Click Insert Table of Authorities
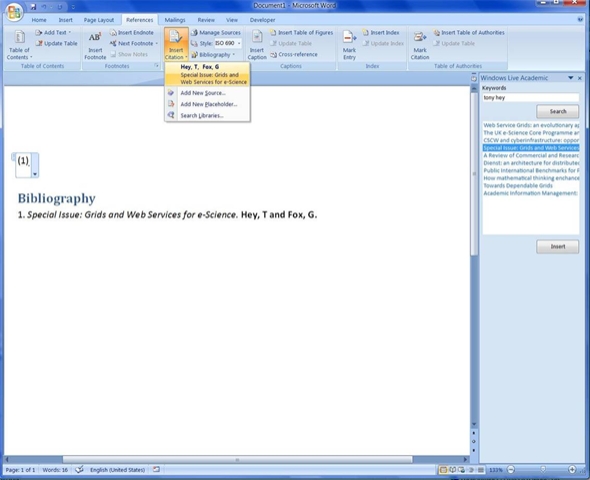 [x=469, y=32]
